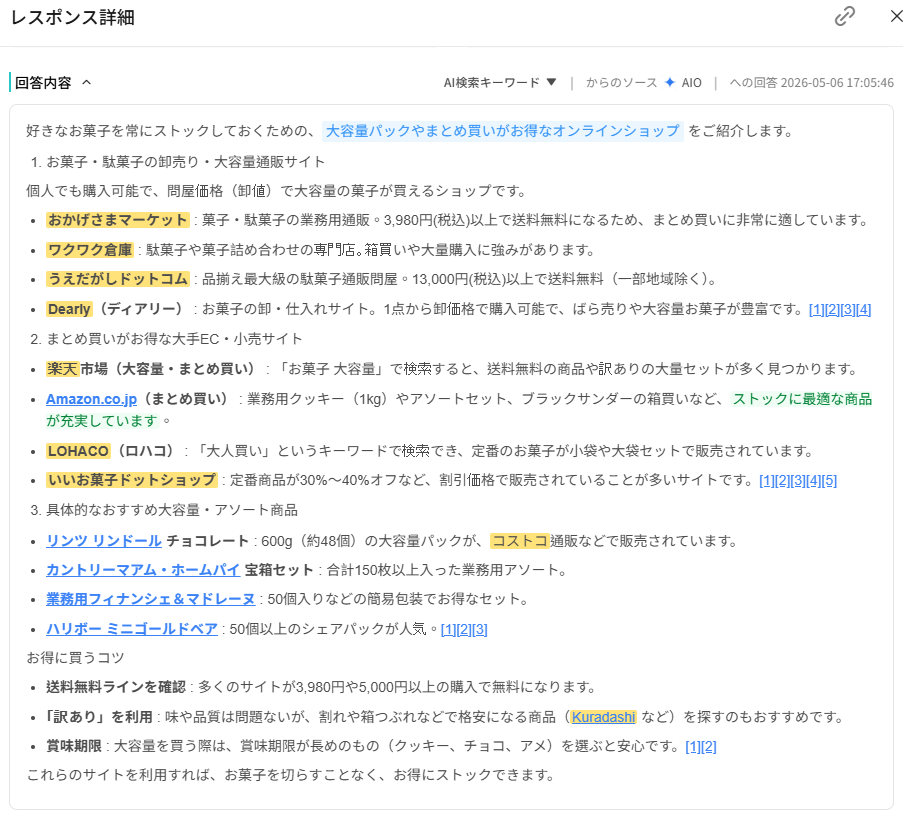Click the highlighted コストコ text

point(520,541)
